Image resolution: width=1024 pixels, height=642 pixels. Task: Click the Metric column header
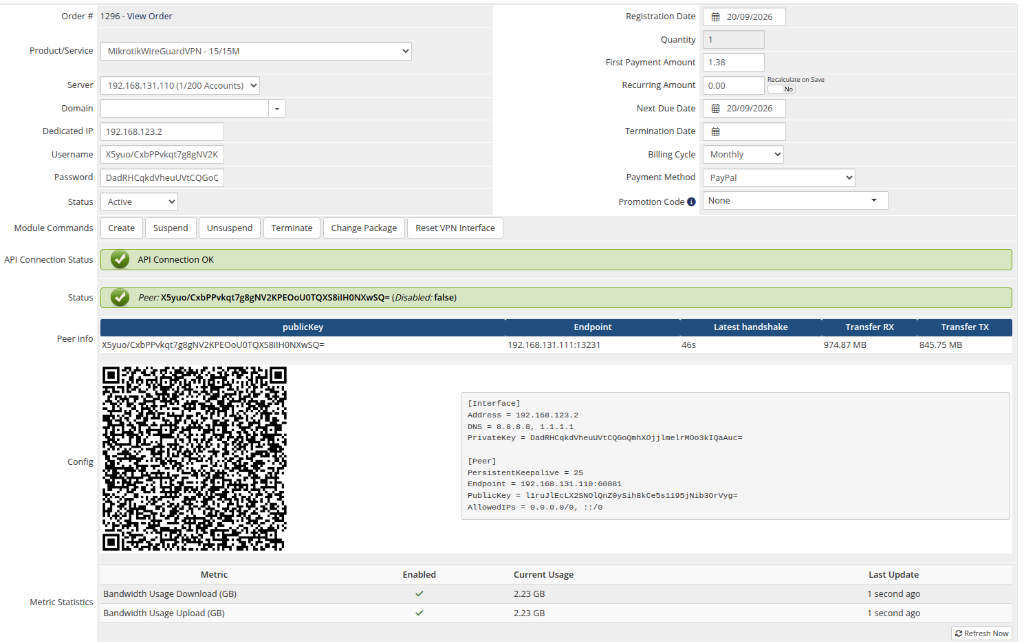214,575
